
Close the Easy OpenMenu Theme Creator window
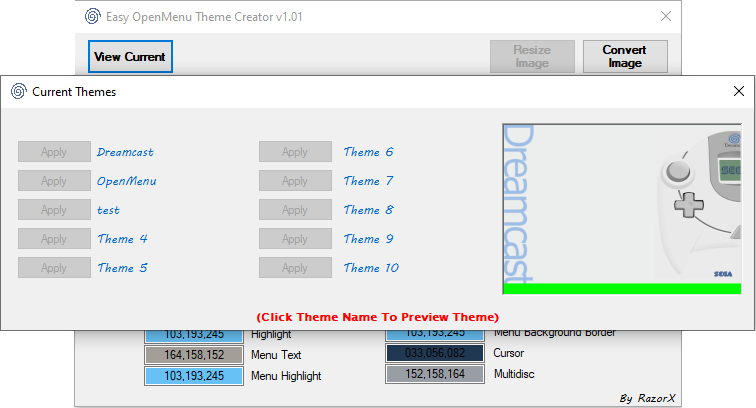pyautogui.click(x=666, y=16)
